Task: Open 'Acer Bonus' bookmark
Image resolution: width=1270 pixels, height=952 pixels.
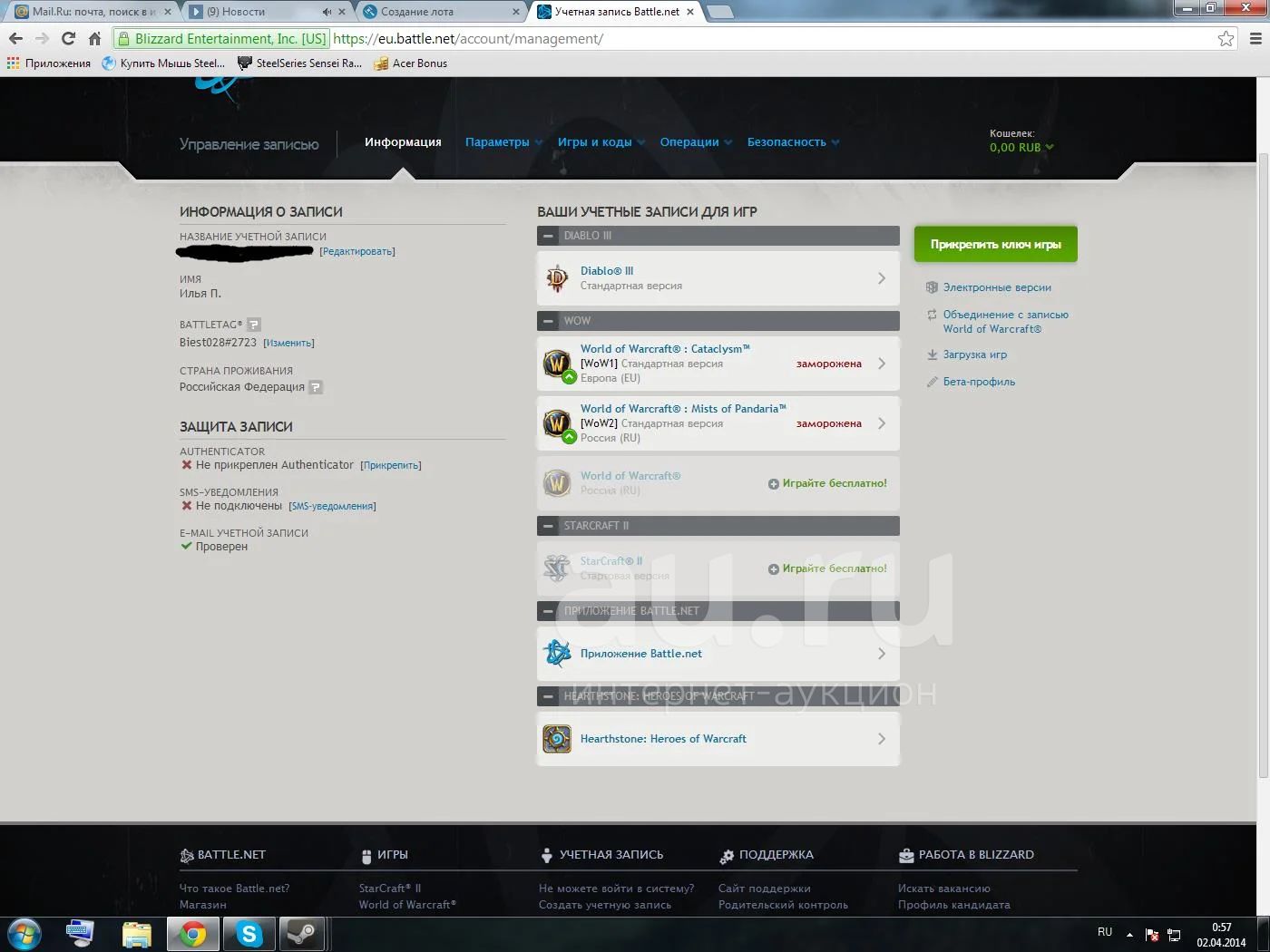Action: click(x=410, y=63)
